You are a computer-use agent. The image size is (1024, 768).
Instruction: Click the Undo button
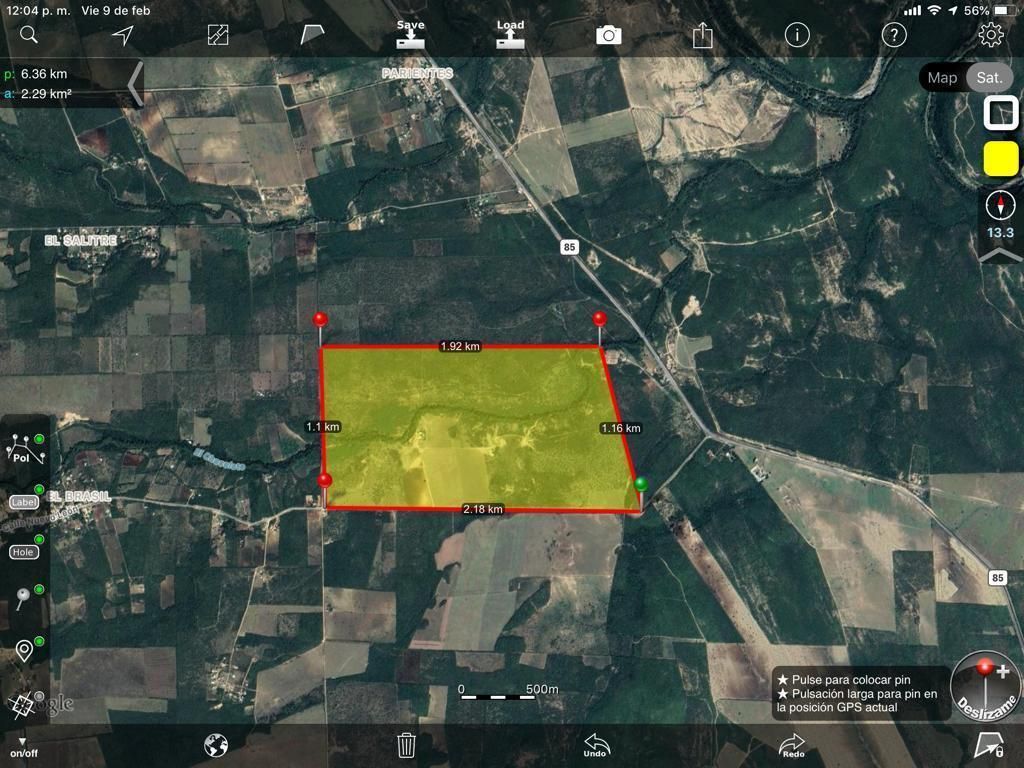[x=596, y=745]
